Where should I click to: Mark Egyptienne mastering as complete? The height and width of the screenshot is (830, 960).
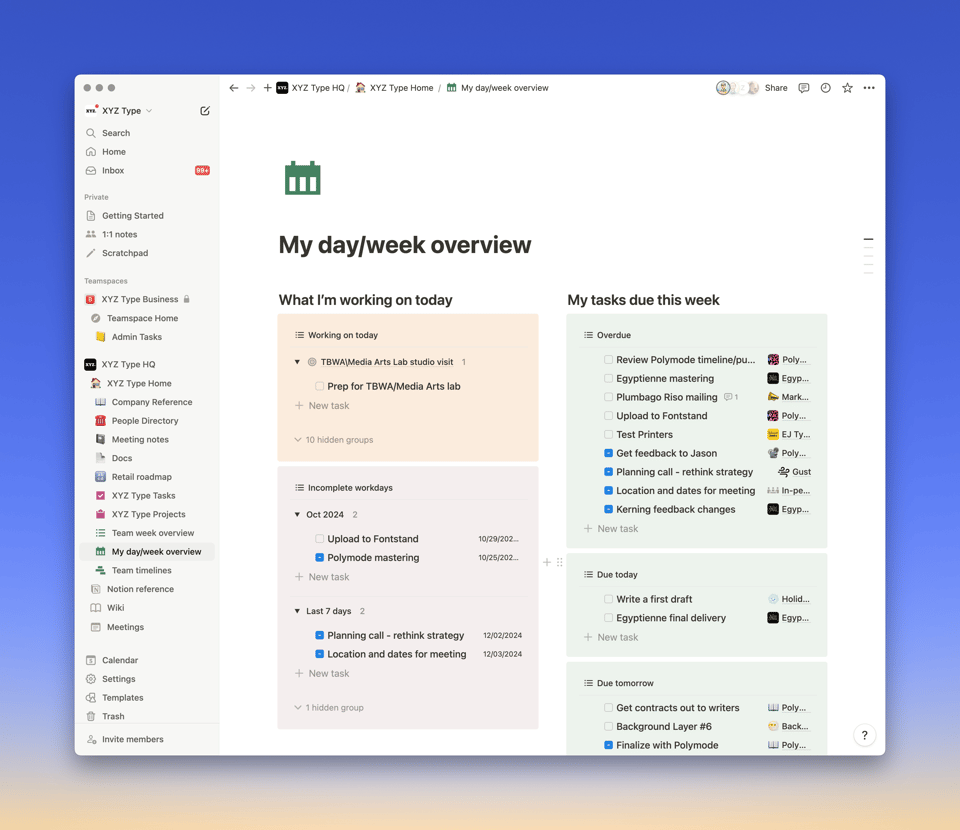pos(607,378)
